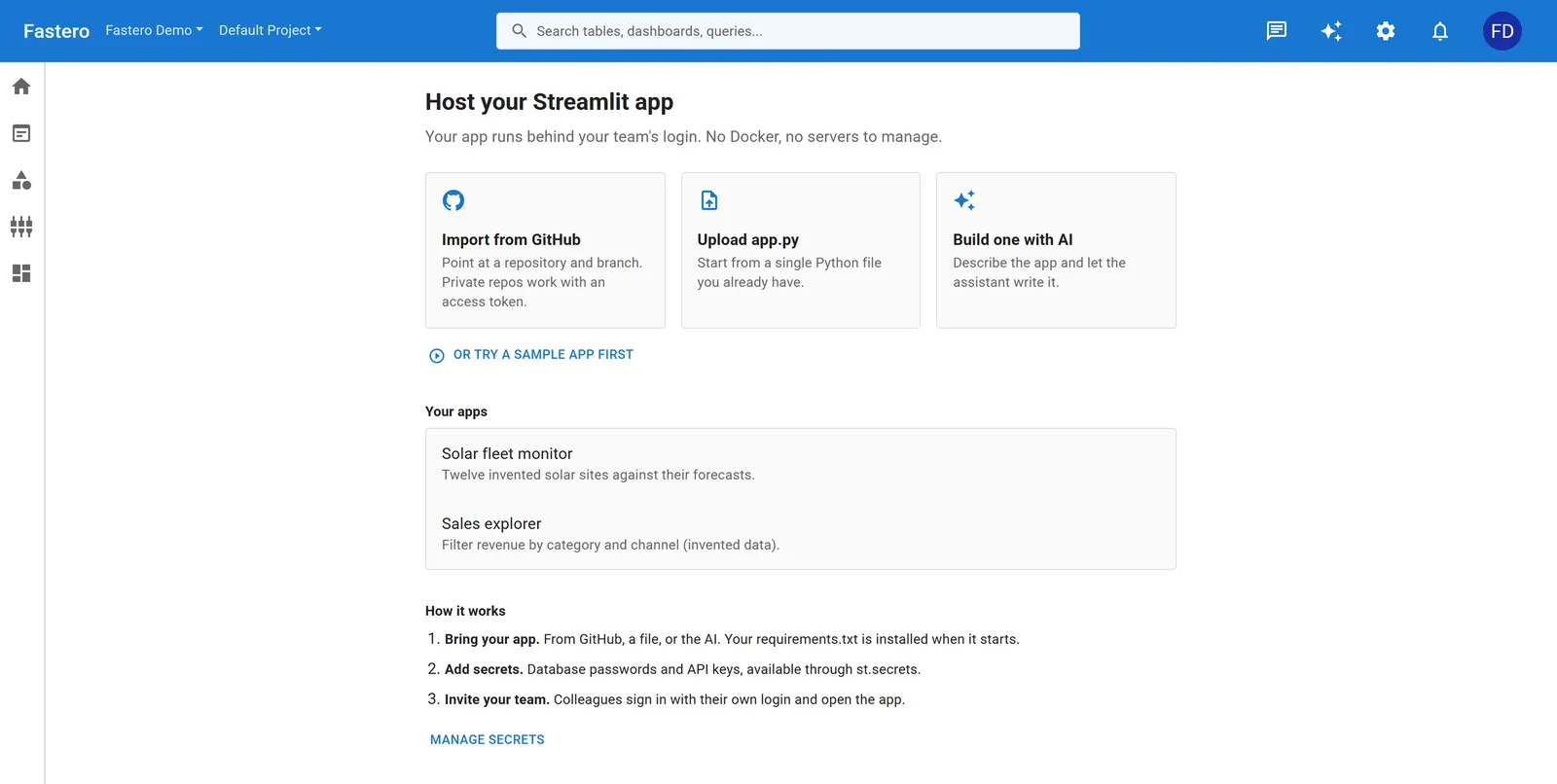Expand the Fastero Demo dropdown
The width and height of the screenshot is (1557, 784).
[154, 30]
